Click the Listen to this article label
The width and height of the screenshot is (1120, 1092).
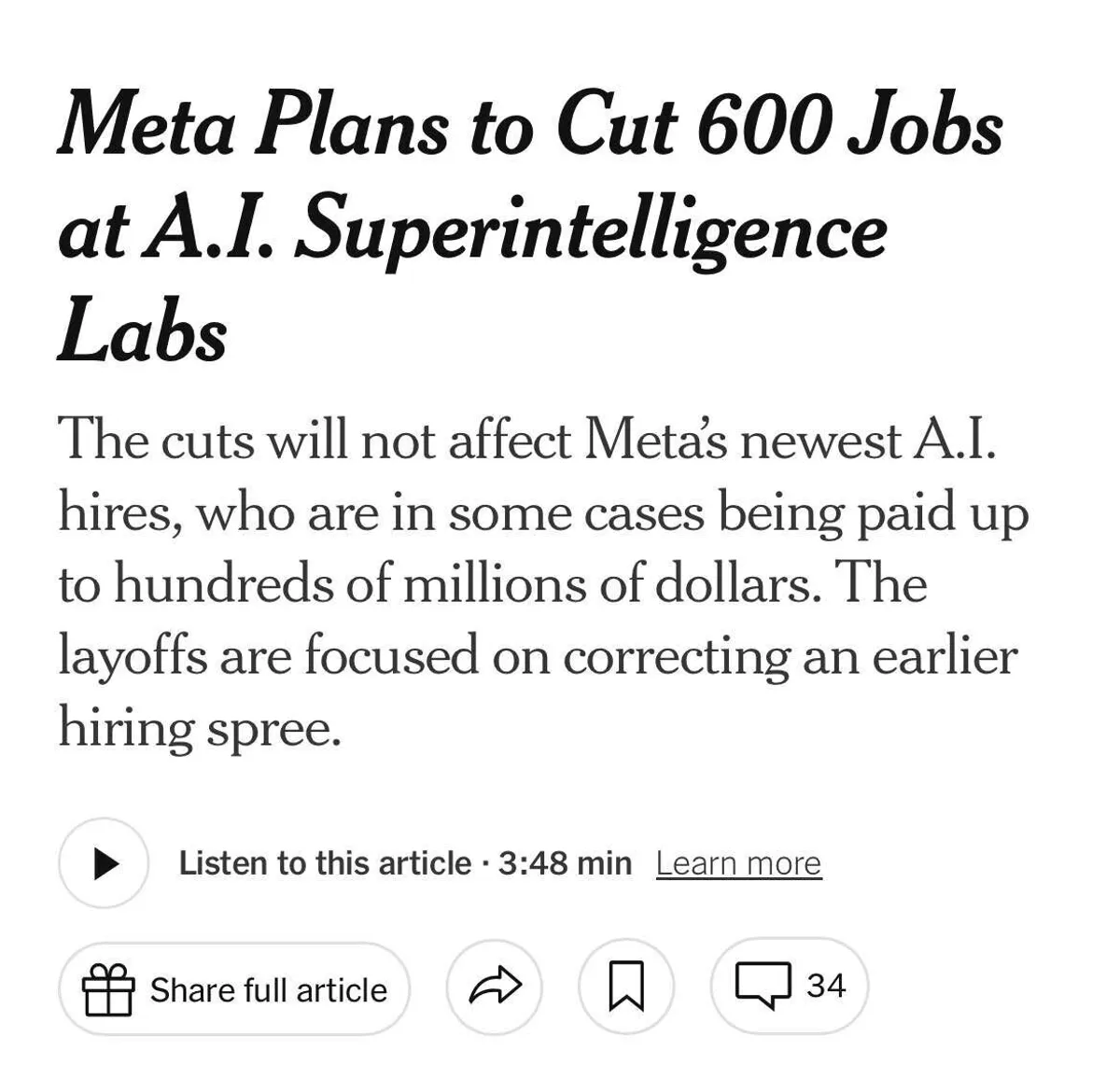pyautogui.click(x=325, y=863)
